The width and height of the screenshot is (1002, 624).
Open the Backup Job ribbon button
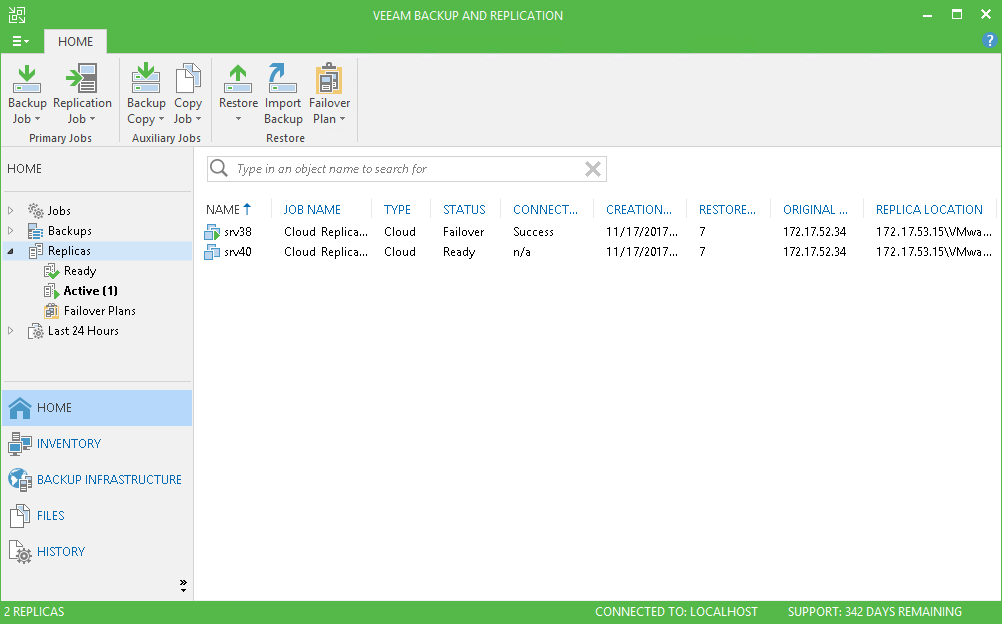click(x=27, y=93)
